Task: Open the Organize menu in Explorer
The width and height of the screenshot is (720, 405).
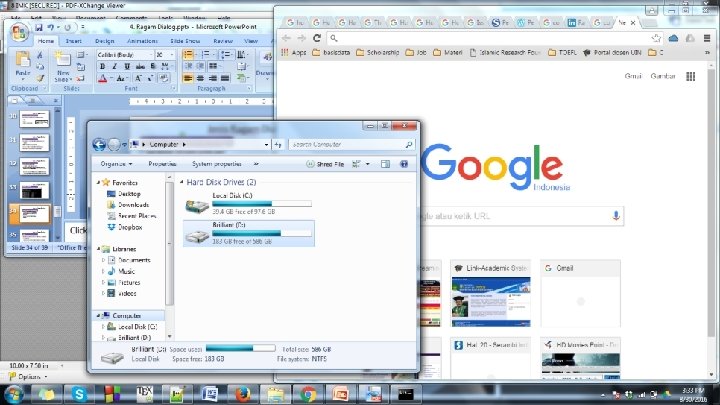Action: pos(116,164)
